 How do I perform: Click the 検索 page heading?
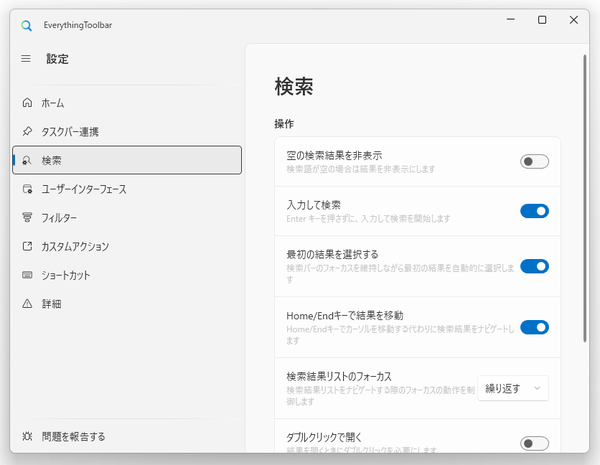293,86
